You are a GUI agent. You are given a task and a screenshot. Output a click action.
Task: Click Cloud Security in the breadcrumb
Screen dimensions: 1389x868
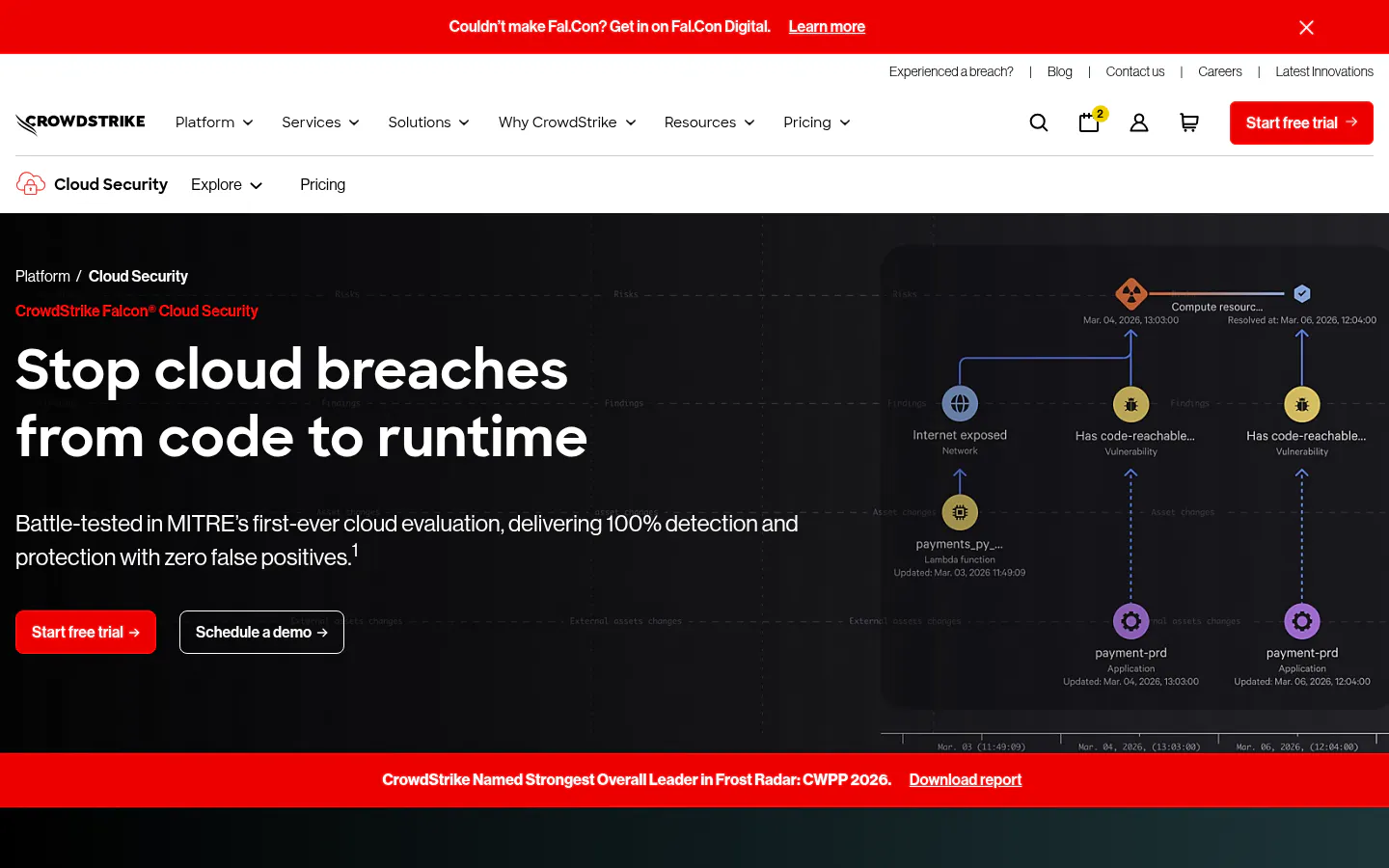tap(138, 276)
